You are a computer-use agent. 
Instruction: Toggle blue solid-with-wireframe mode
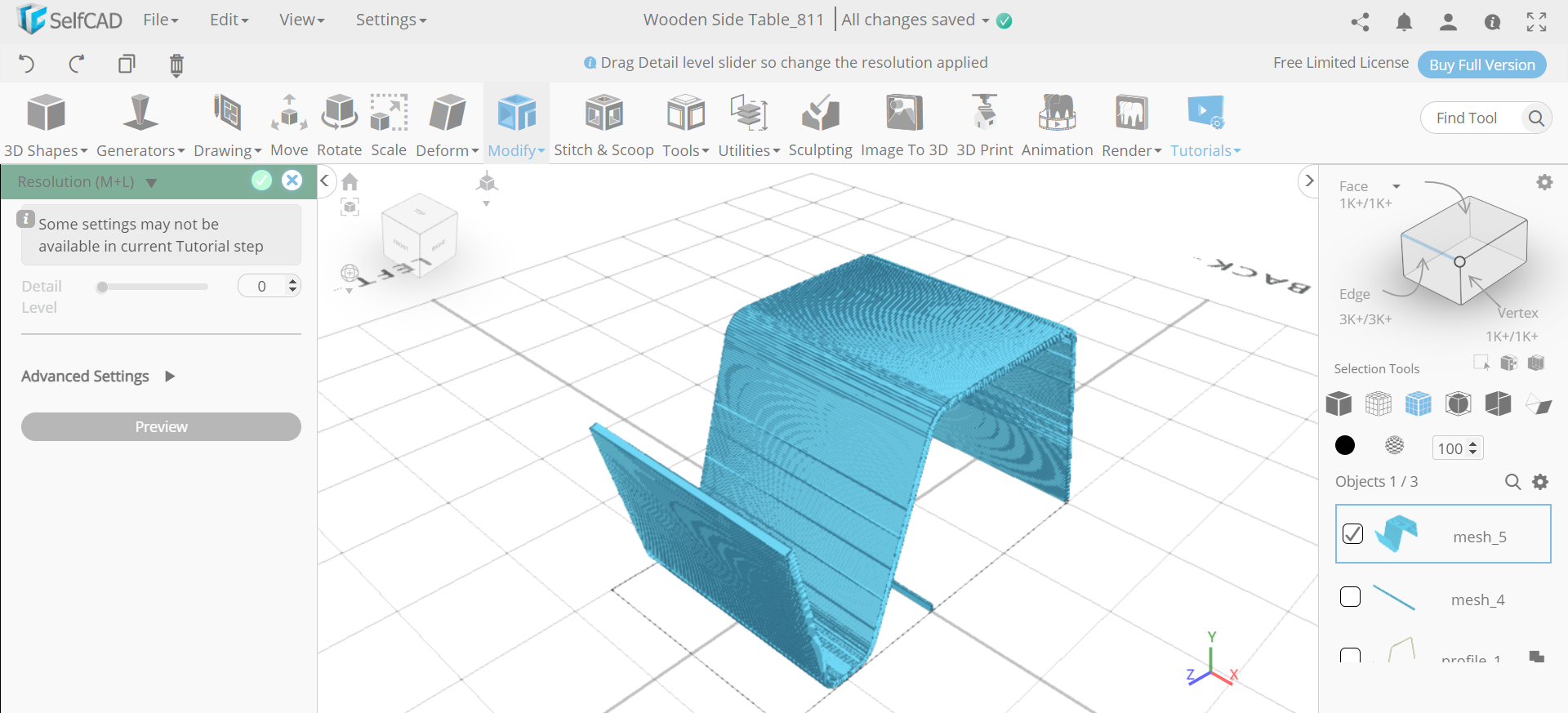(x=1419, y=403)
